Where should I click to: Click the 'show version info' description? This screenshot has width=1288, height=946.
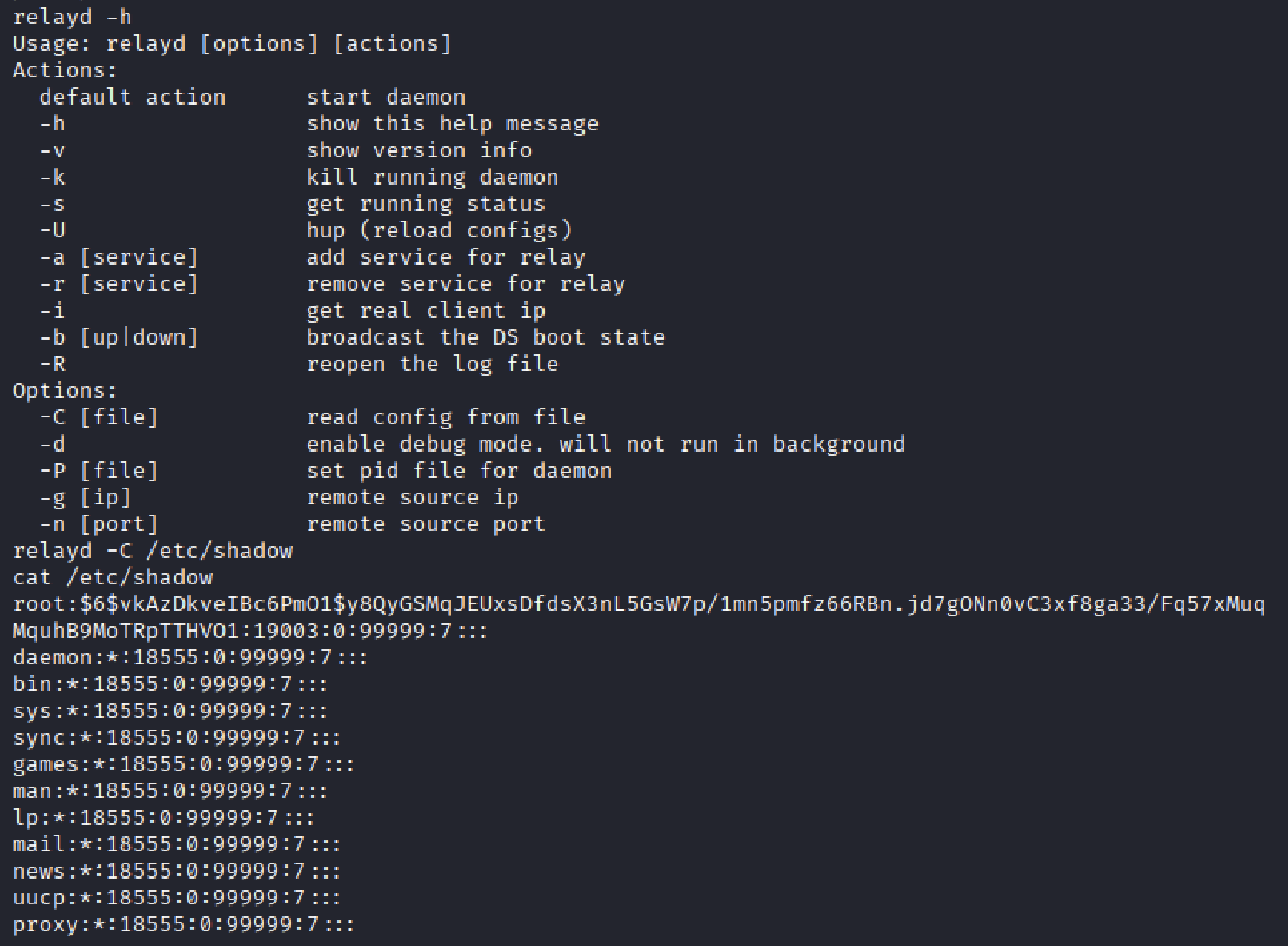419,150
